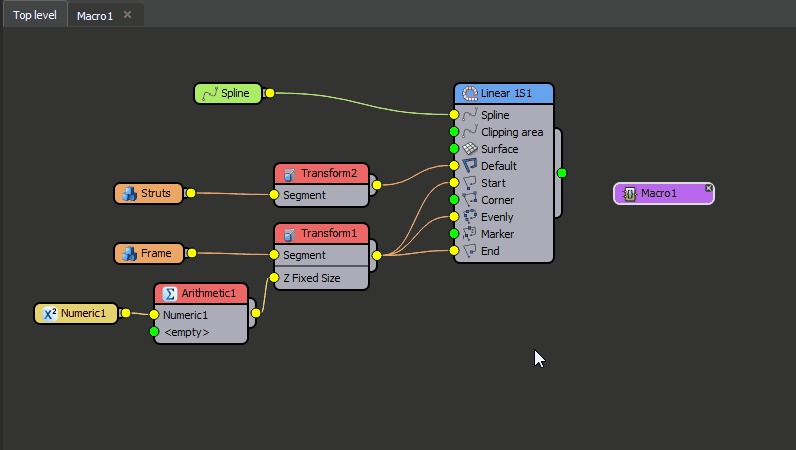The image size is (796, 450).
Task: Click the Macro1 node icon
Action: point(629,193)
